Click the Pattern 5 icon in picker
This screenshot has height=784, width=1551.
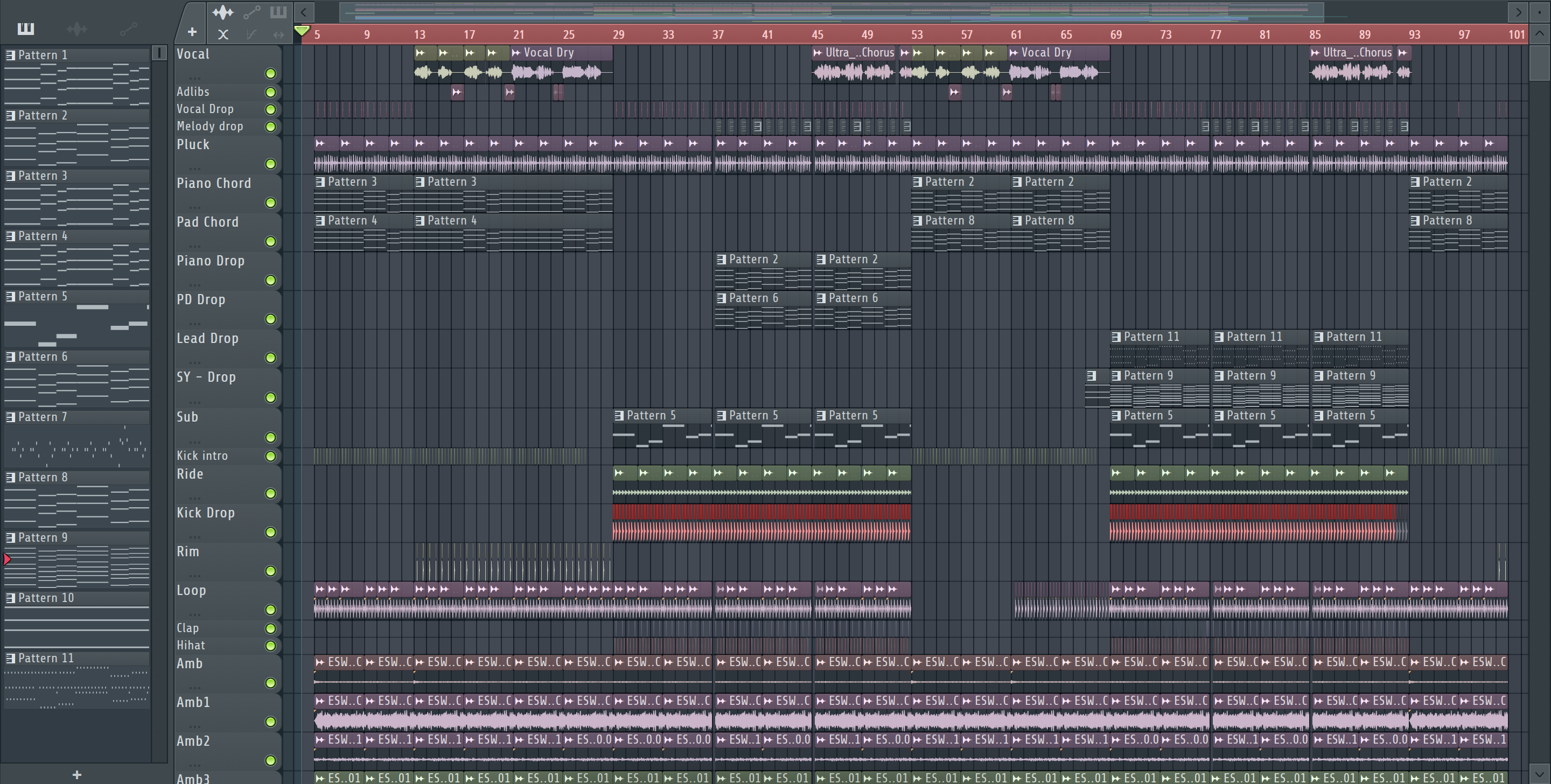[10, 296]
